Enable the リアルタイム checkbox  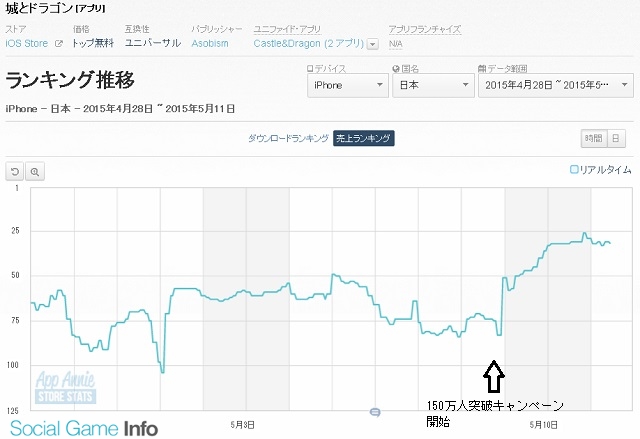(574, 170)
